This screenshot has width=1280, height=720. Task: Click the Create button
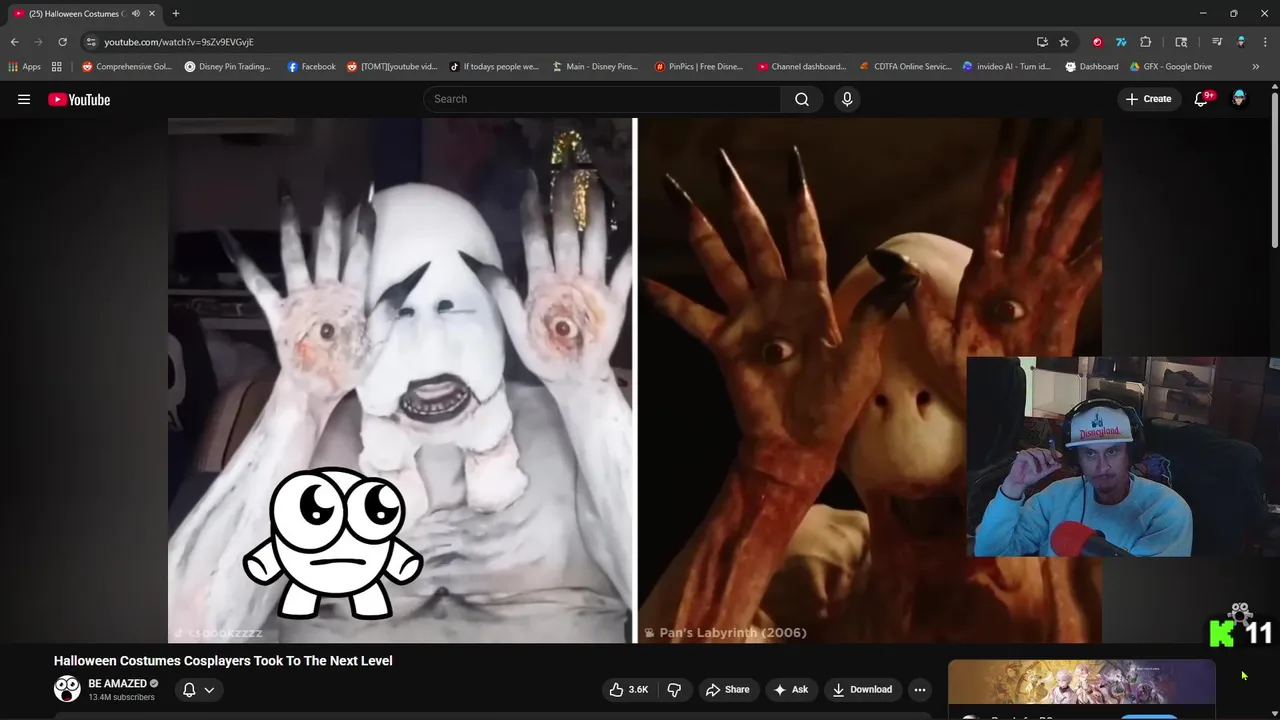pyautogui.click(x=1149, y=99)
